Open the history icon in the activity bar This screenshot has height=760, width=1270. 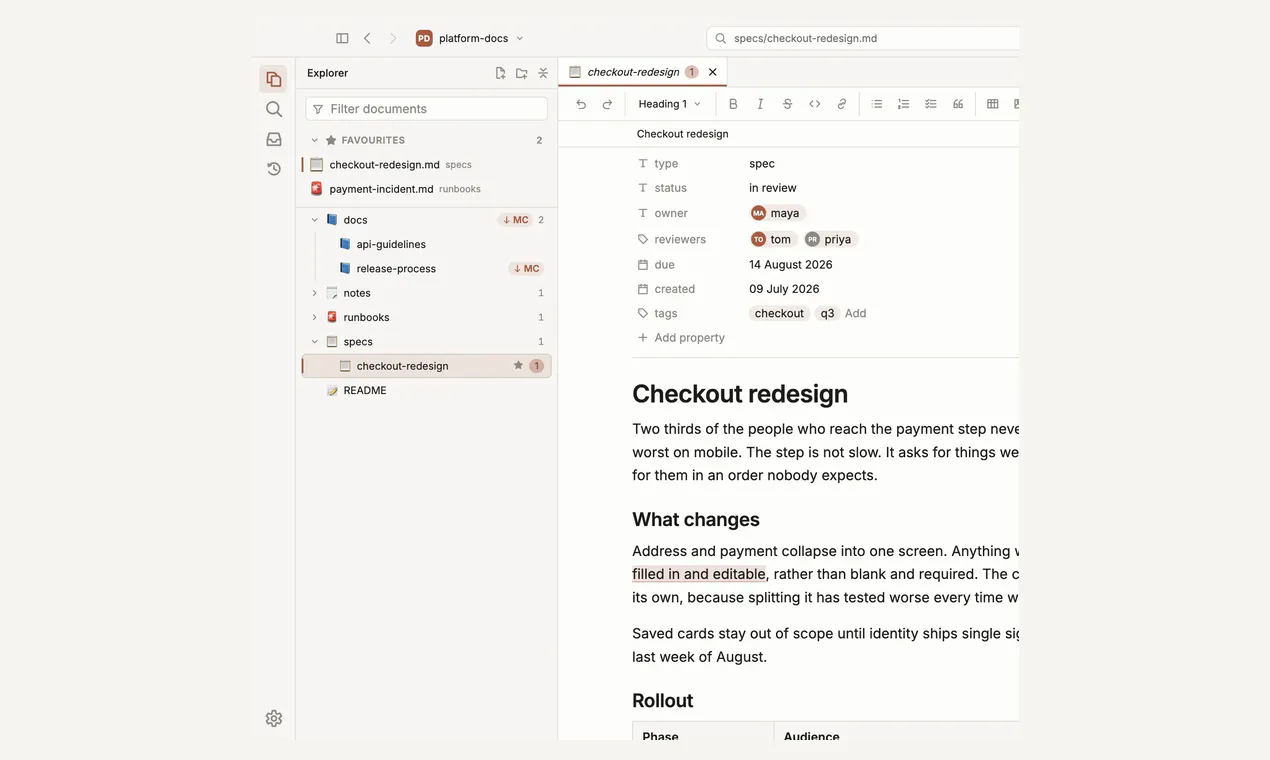[273, 169]
